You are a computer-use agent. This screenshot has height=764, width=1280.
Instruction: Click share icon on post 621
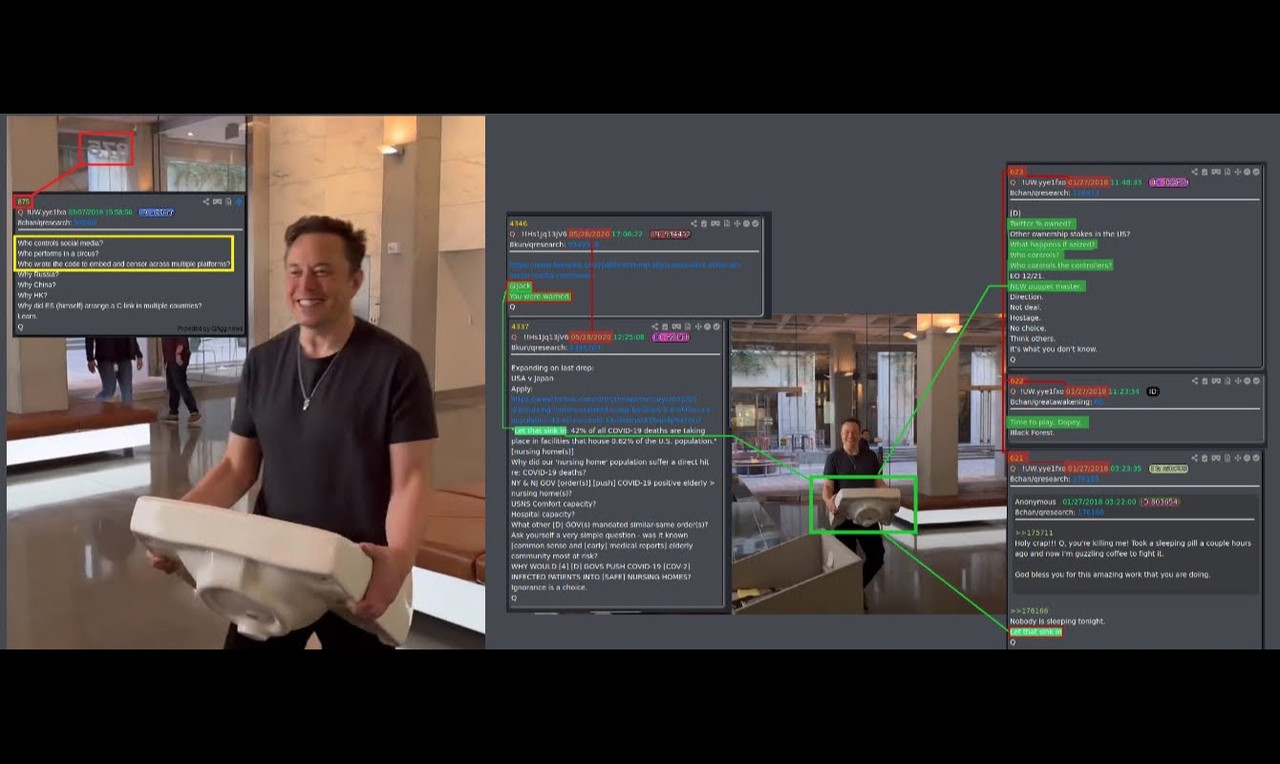(x=1195, y=458)
